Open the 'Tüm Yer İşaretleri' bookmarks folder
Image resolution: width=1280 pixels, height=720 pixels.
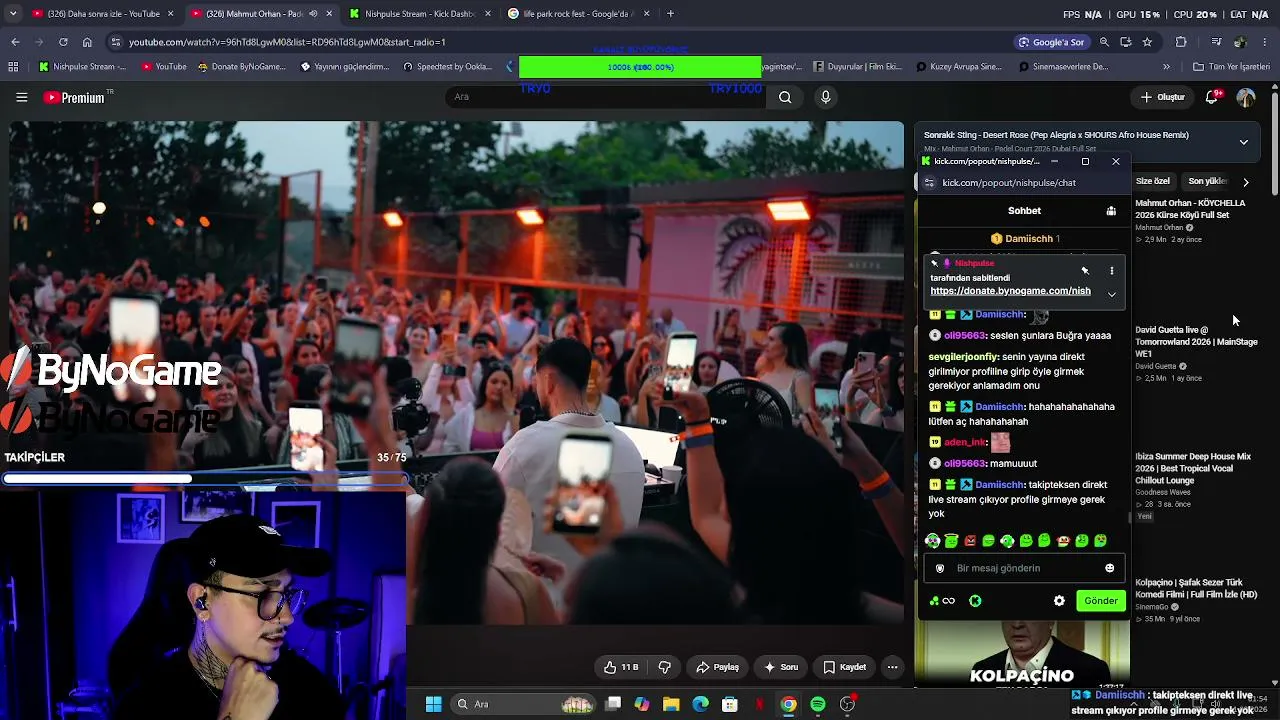tap(1231, 67)
